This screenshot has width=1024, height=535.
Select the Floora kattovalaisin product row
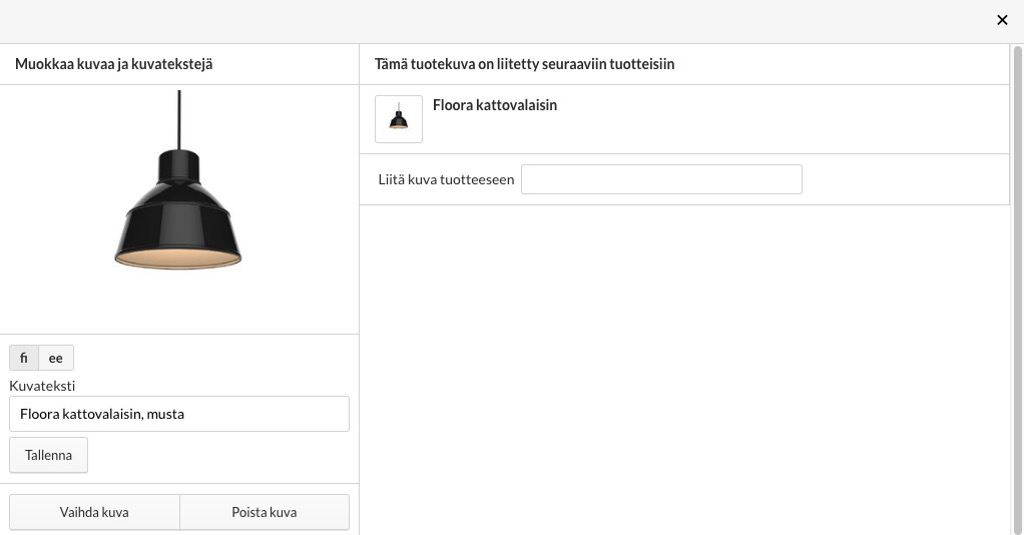[x=684, y=119]
